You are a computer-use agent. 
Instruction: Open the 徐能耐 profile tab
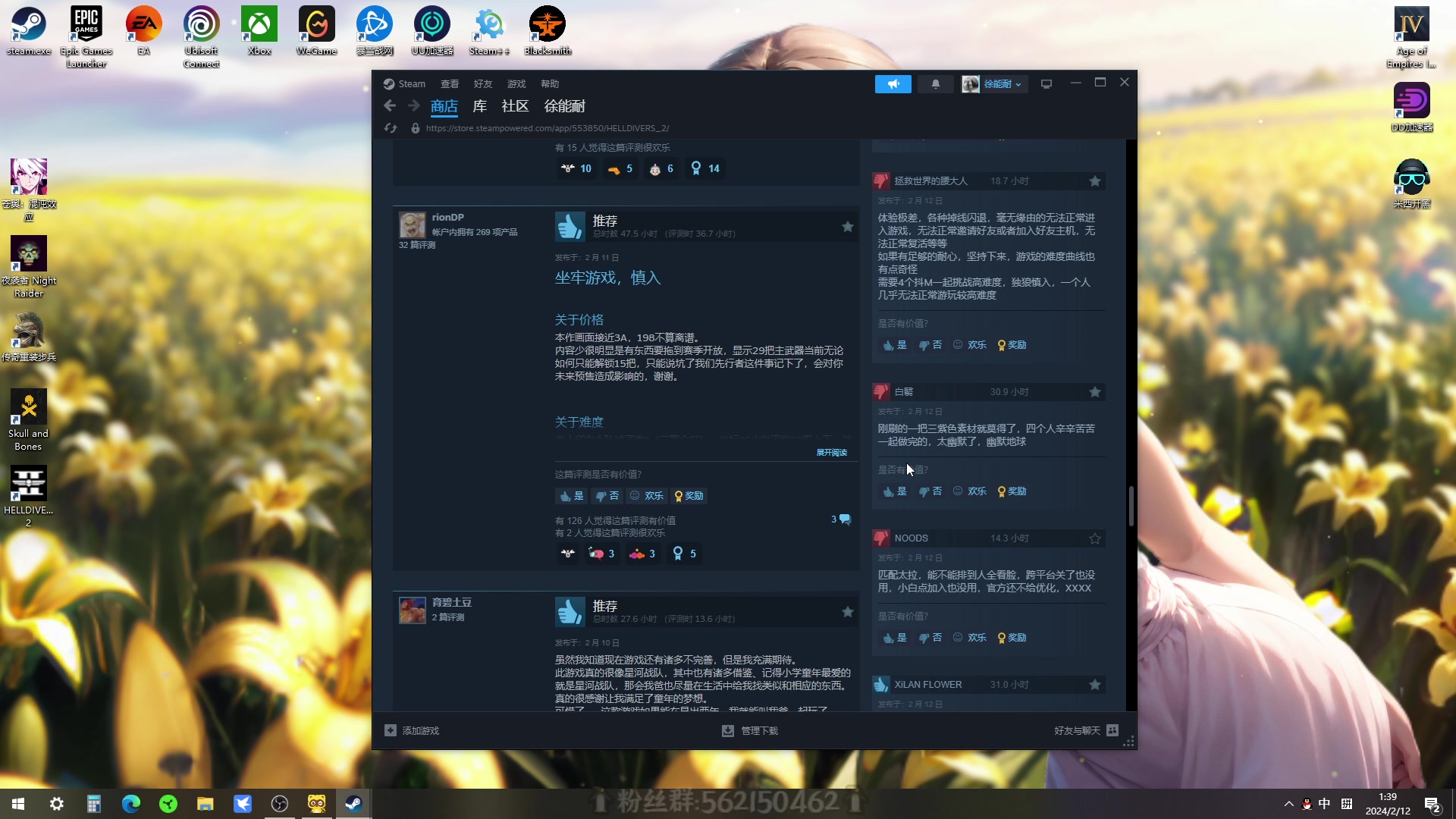coord(565,106)
